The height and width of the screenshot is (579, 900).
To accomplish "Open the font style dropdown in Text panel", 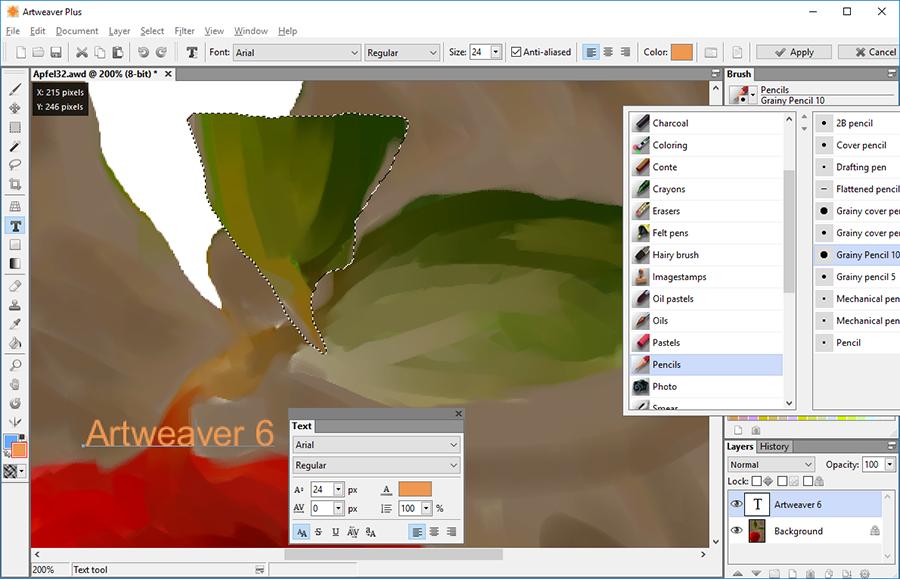I will click(x=376, y=466).
